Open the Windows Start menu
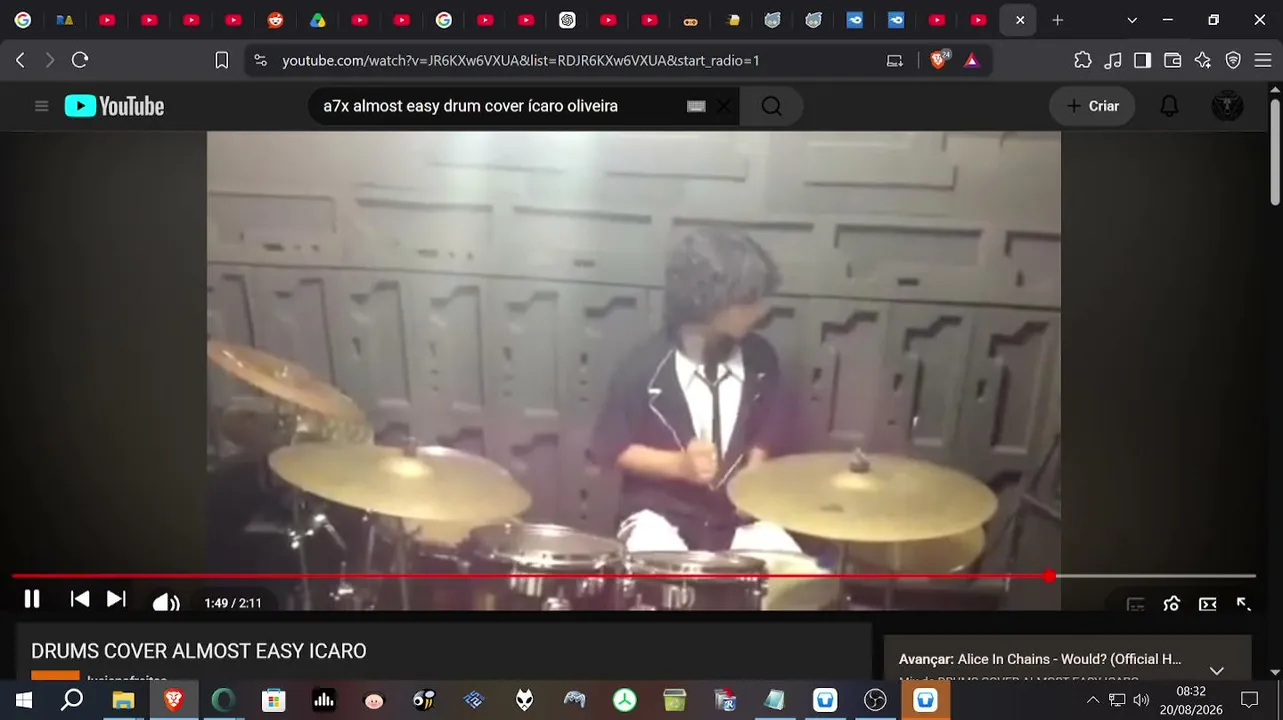1283x720 pixels. (x=22, y=700)
